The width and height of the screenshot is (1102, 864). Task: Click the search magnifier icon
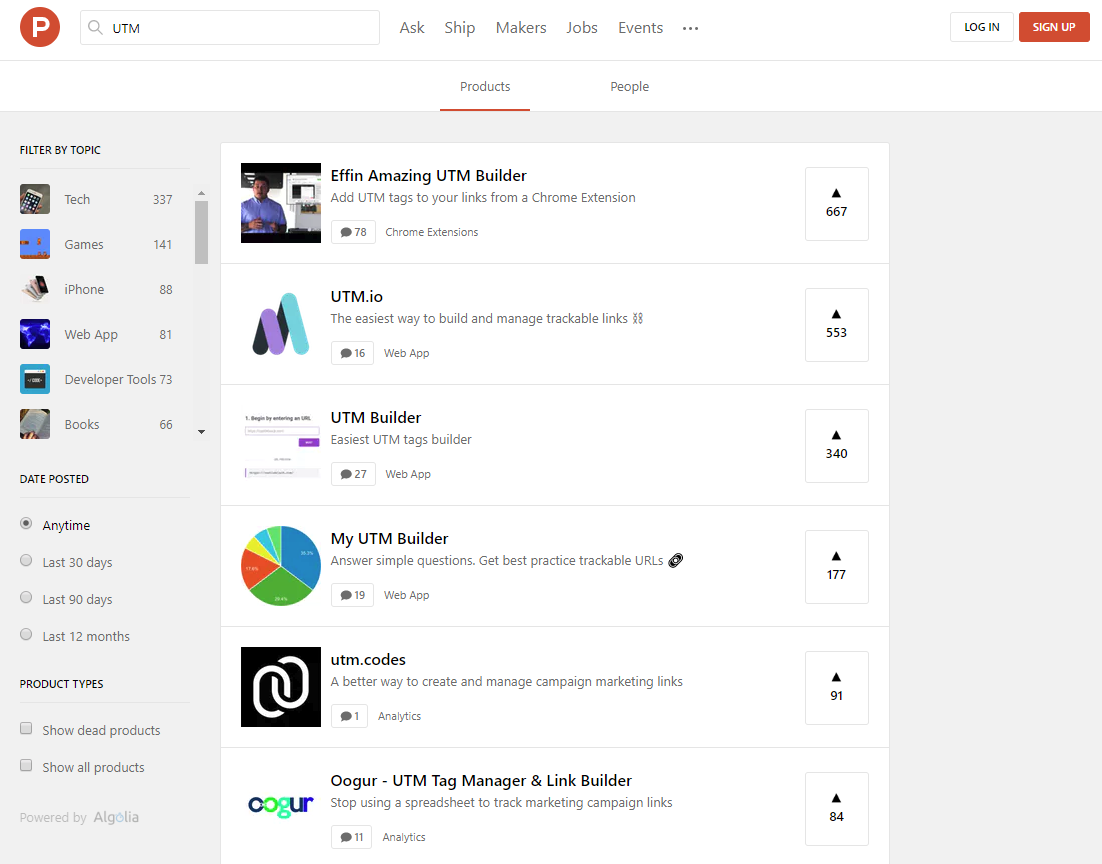point(95,27)
